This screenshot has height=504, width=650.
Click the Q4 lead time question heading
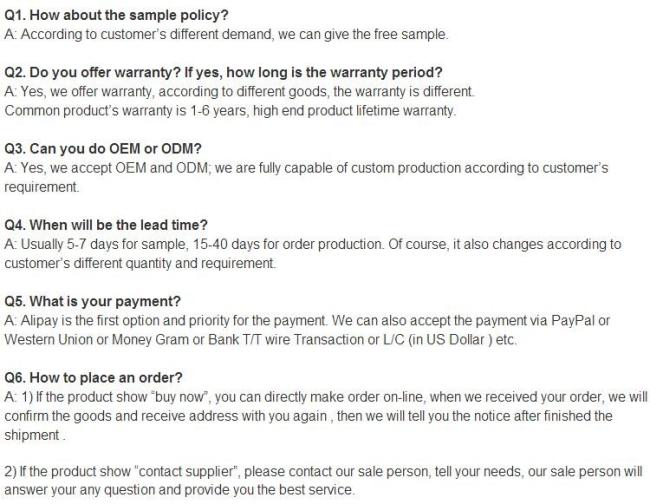[106, 225]
